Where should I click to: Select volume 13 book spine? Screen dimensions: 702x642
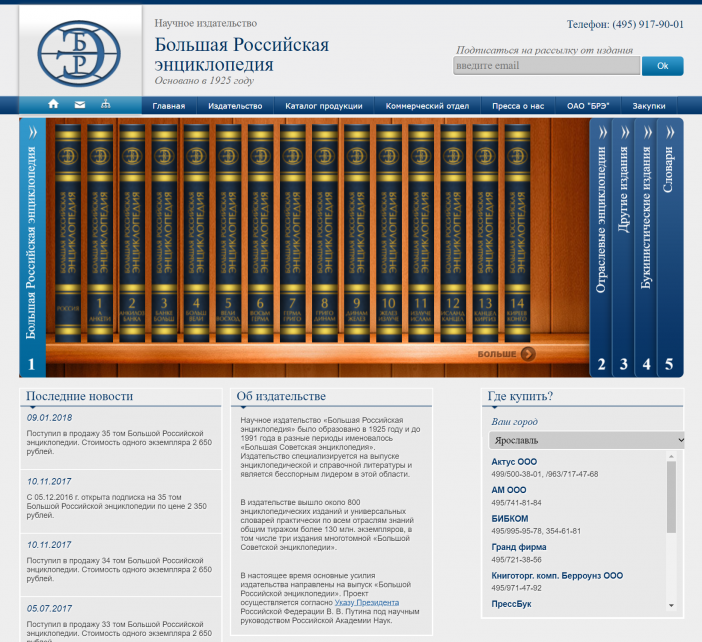[485, 233]
